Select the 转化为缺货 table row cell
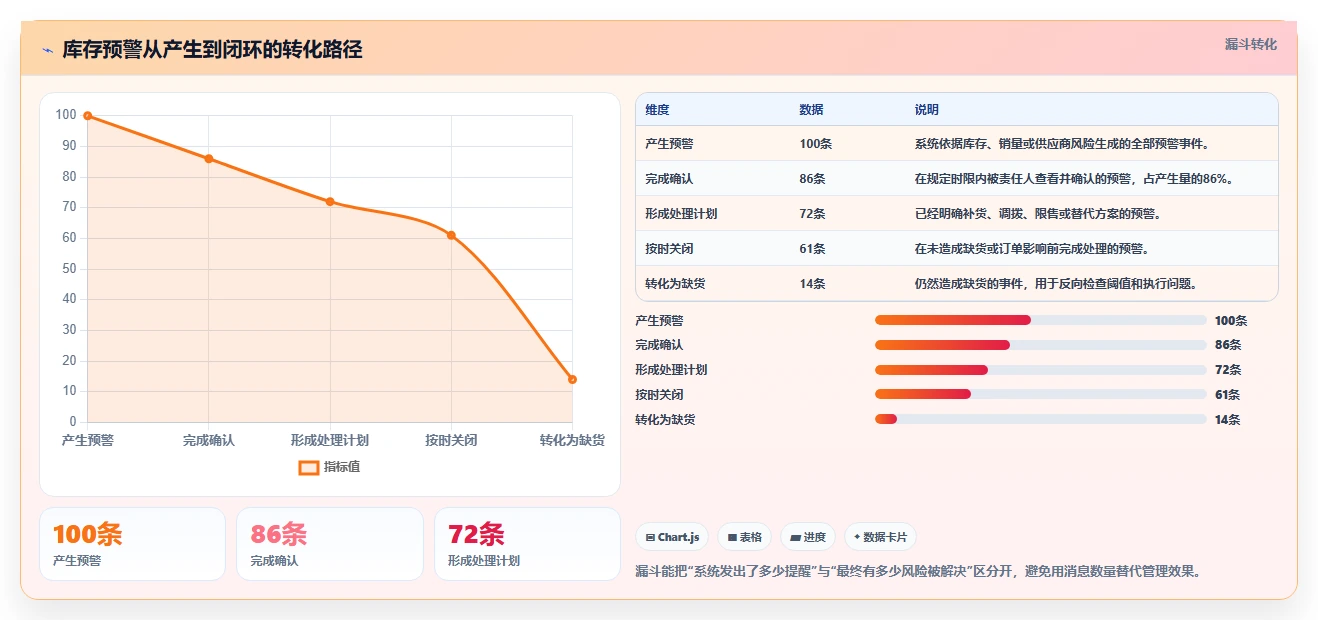 pos(675,284)
